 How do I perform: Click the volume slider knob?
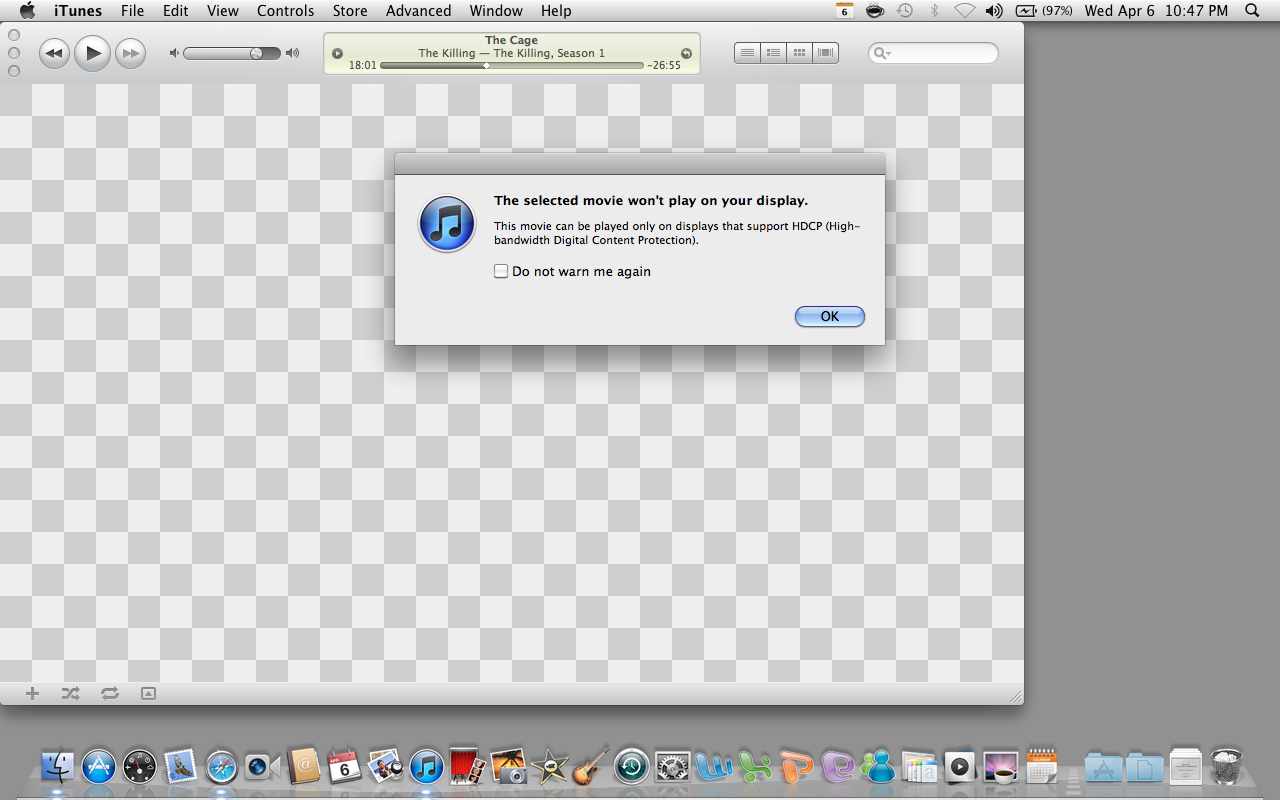[257, 53]
